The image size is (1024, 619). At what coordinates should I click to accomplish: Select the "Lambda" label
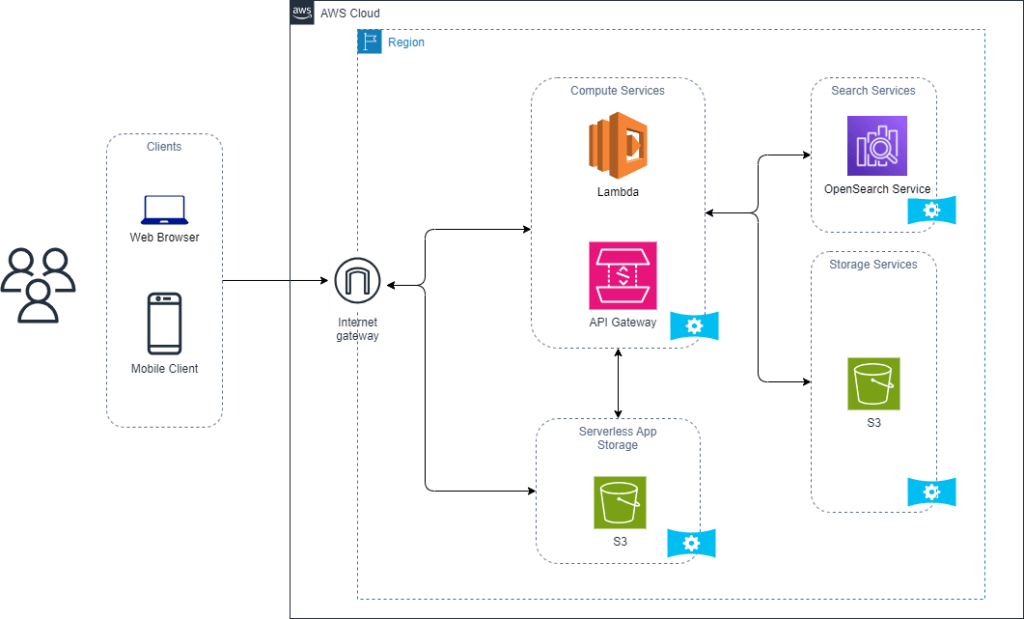[x=618, y=192]
